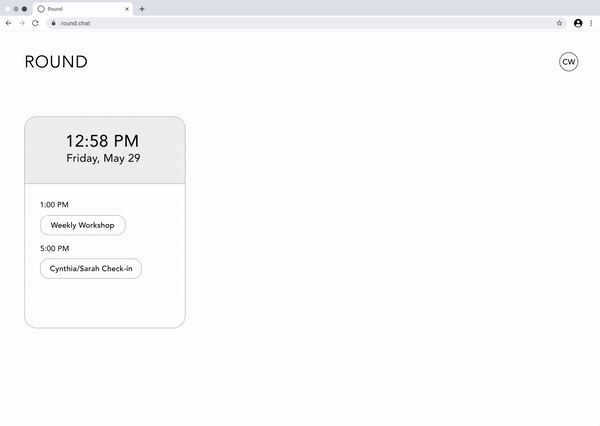This screenshot has height=426, width=600.
Task: Reload the page with the refresh icon
Action: tap(35, 23)
